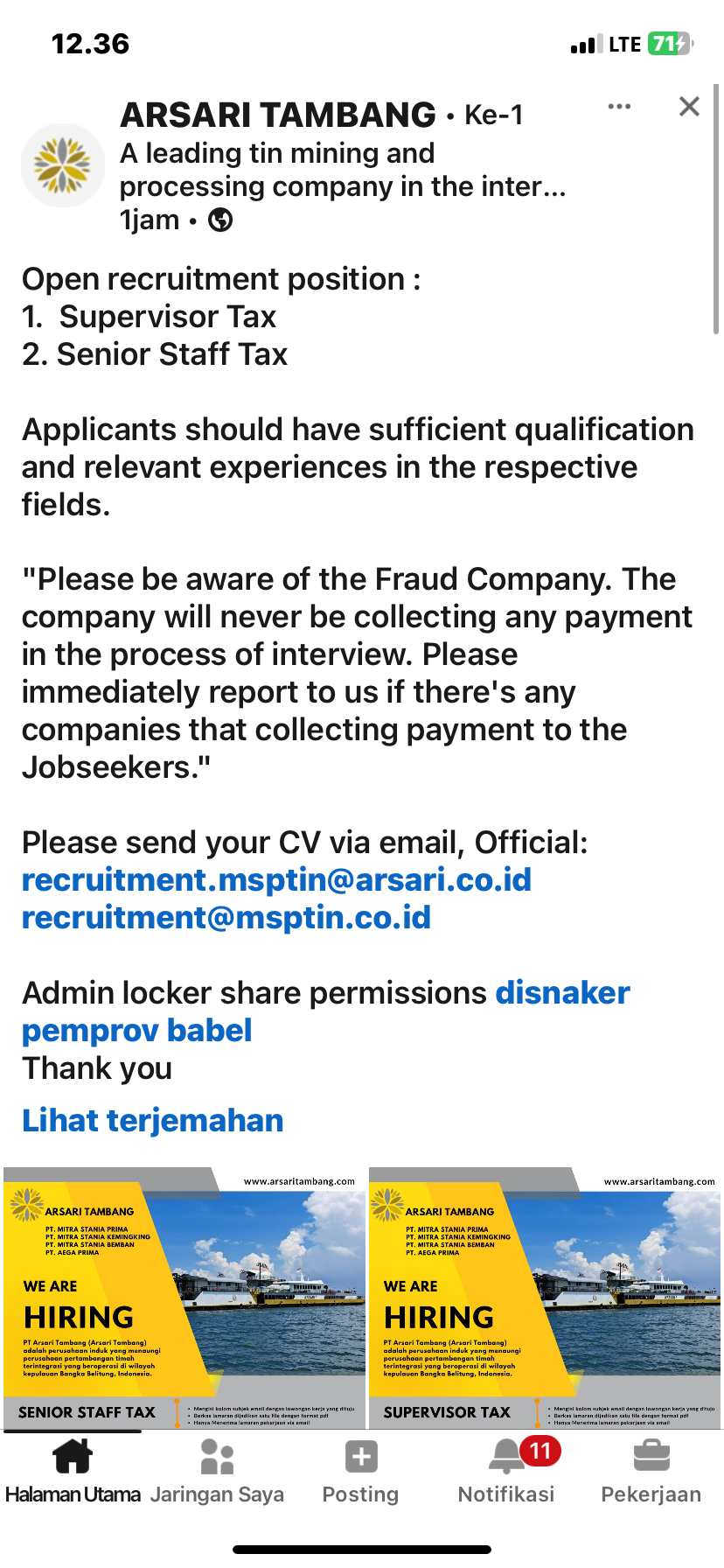Switch to Jaringan Saya network tab
The width and height of the screenshot is (724, 1568).
coord(217,1472)
